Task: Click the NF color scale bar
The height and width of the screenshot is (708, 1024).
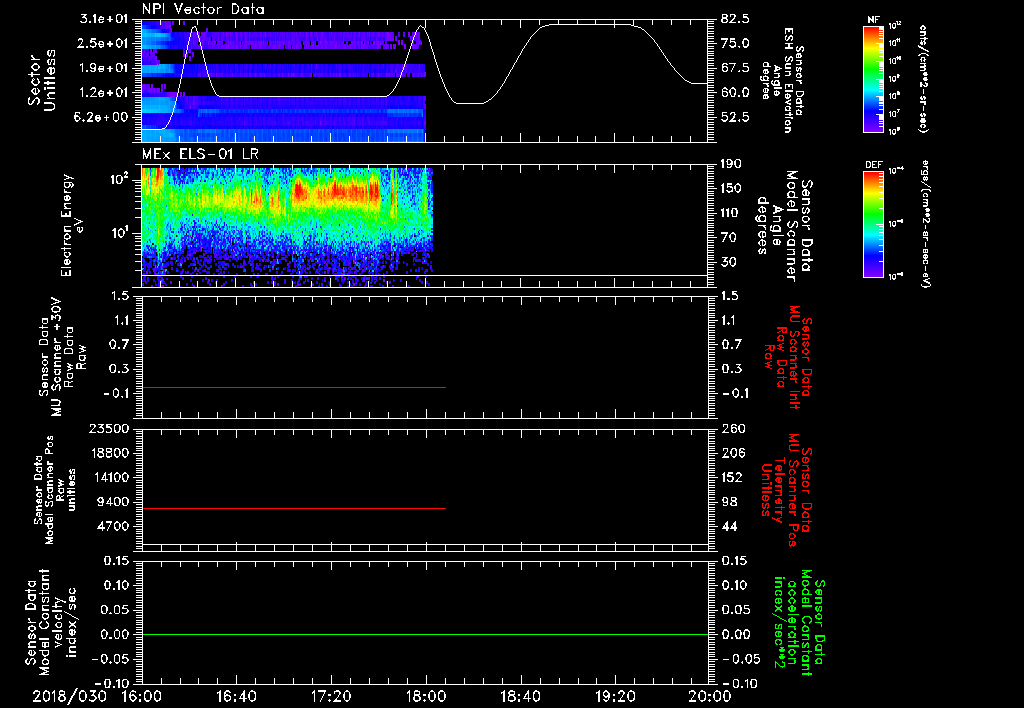Action: coord(873,78)
